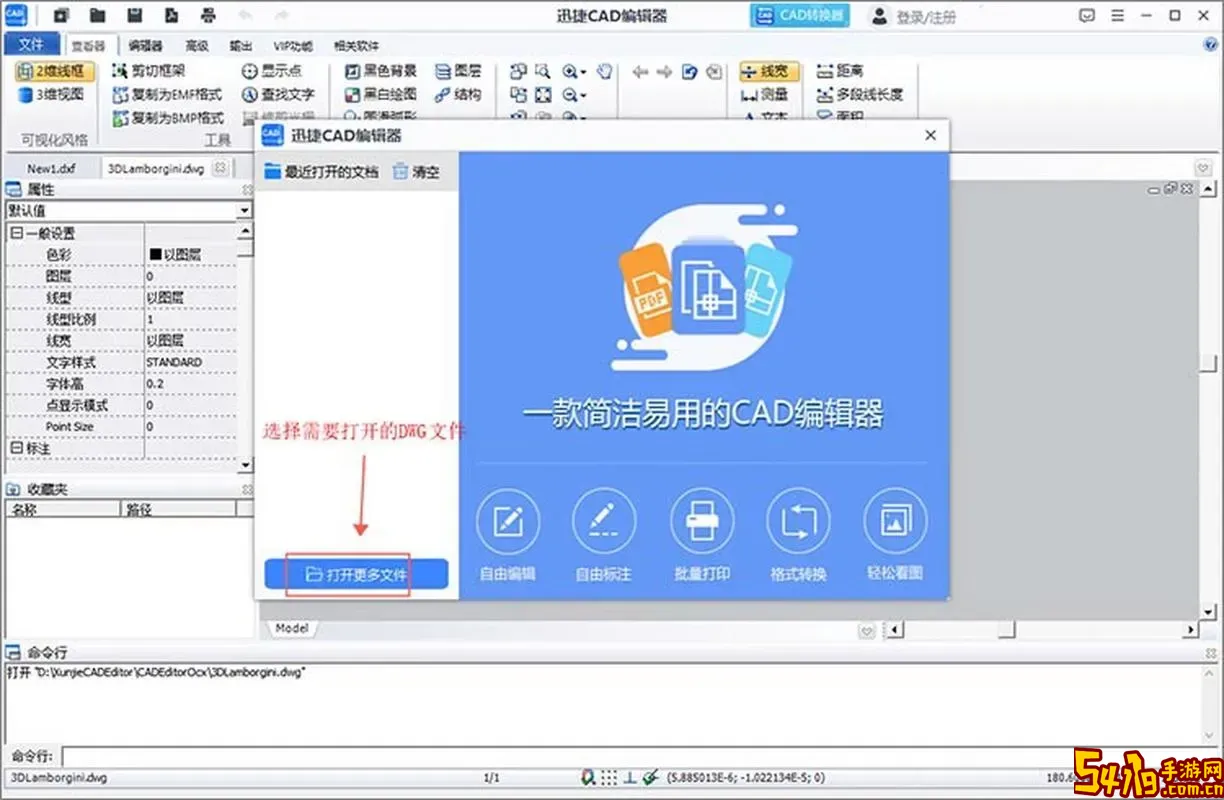The height and width of the screenshot is (800, 1224).
Task: Toggle the grid dots icon in status bar
Action: coord(607,777)
